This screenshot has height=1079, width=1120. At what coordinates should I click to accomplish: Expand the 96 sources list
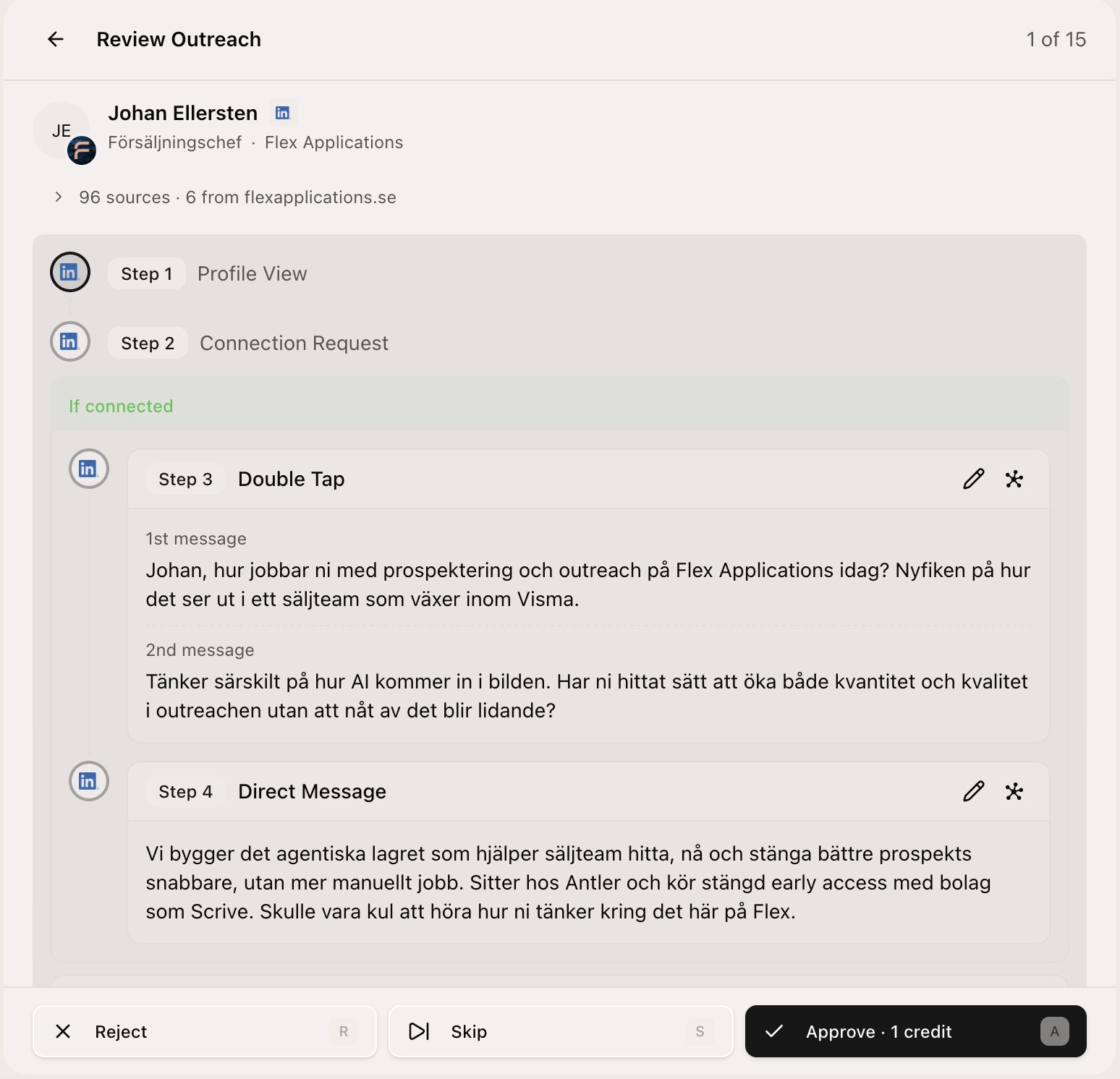[x=58, y=196]
